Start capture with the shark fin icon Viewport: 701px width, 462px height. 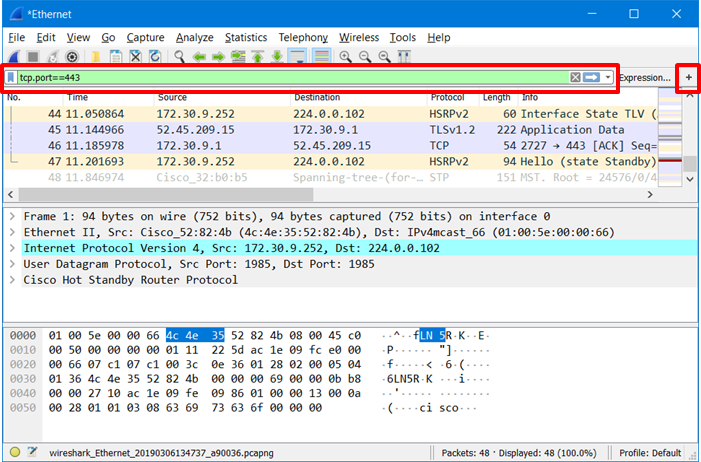point(14,57)
